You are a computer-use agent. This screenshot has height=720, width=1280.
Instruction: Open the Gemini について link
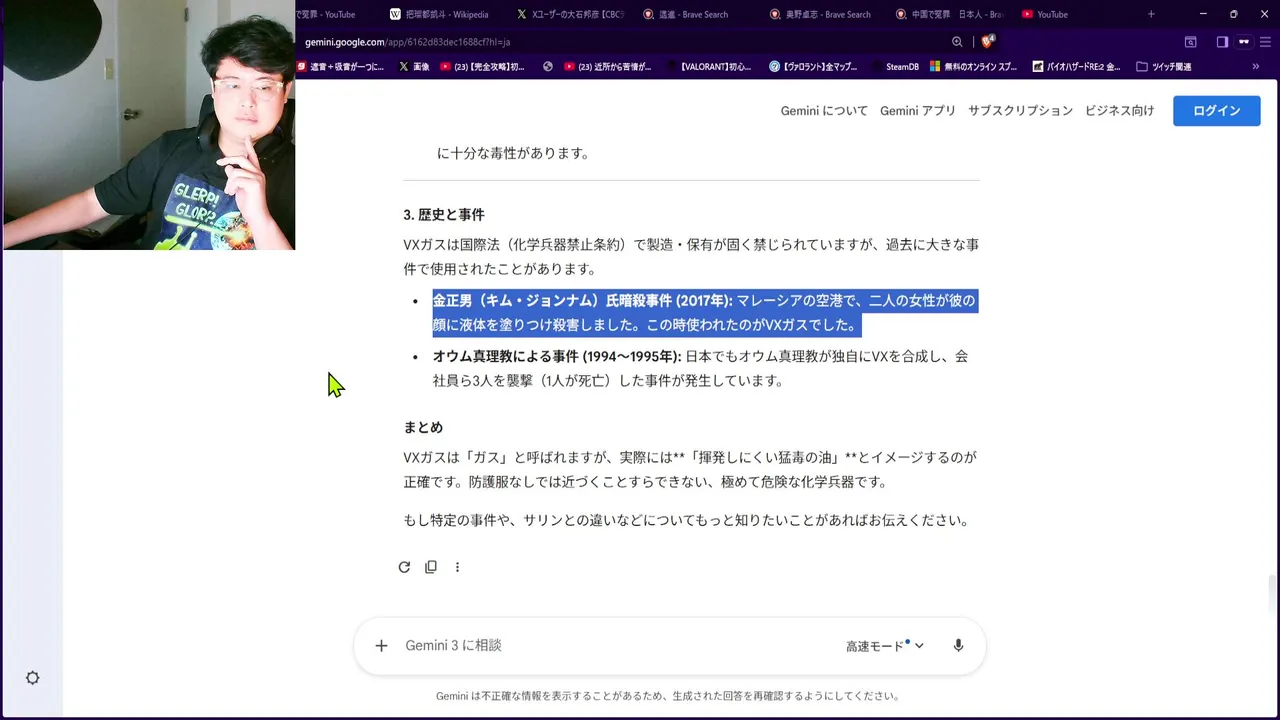point(824,111)
